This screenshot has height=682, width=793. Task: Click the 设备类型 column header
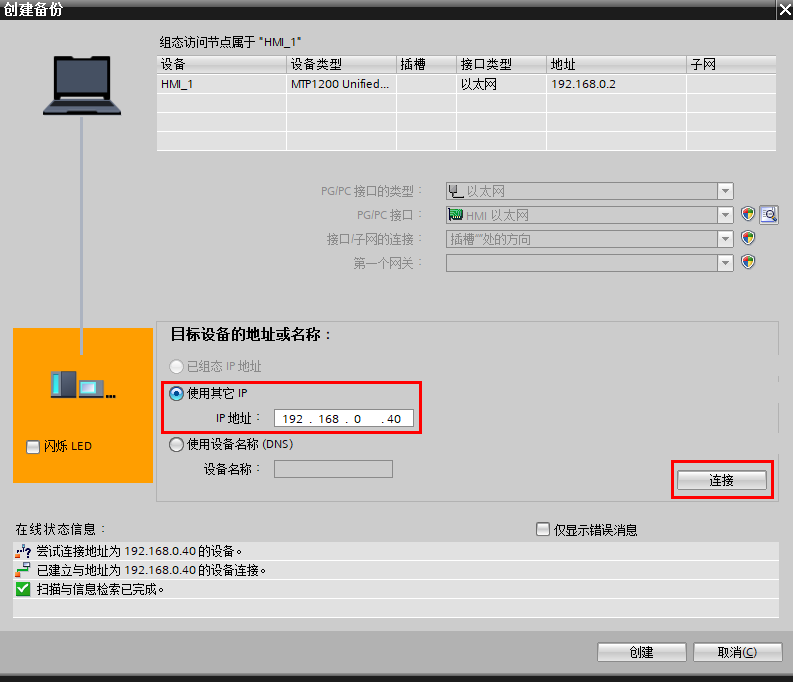click(341, 64)
